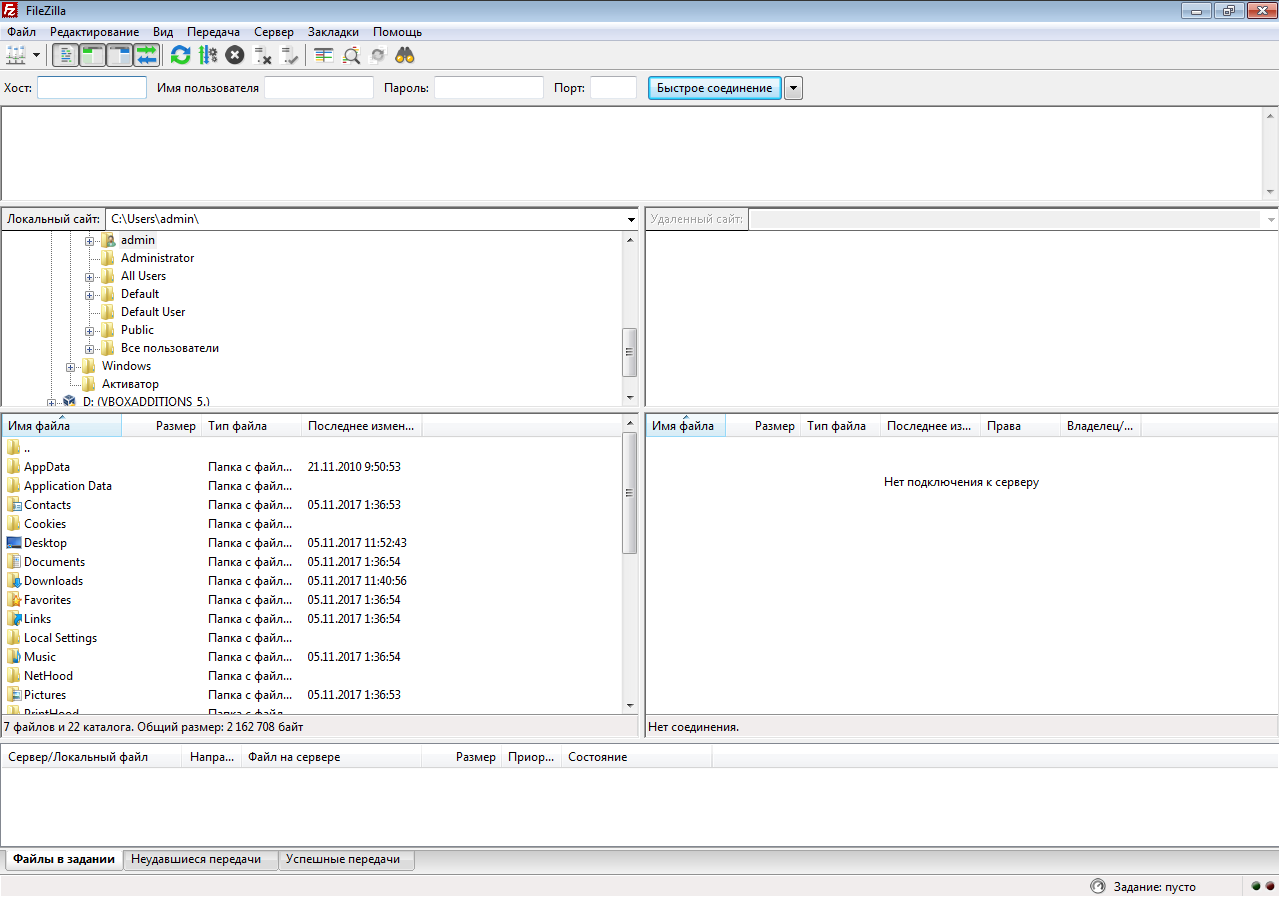This screenshot has height=897, width=1279.
Task: Click the process queue icon
Action: (208, 55)
